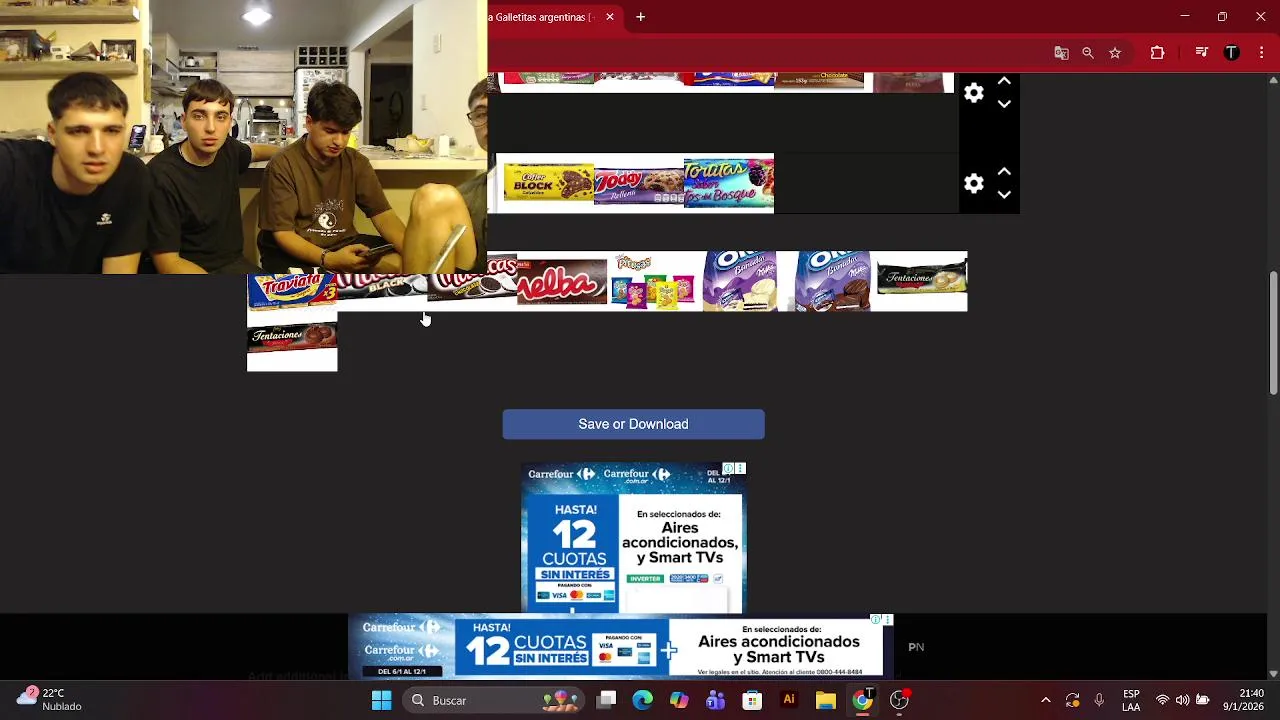1280x720 pixels.
Task: Open the ESP LAA language switcher
Action: [1131, 701]
